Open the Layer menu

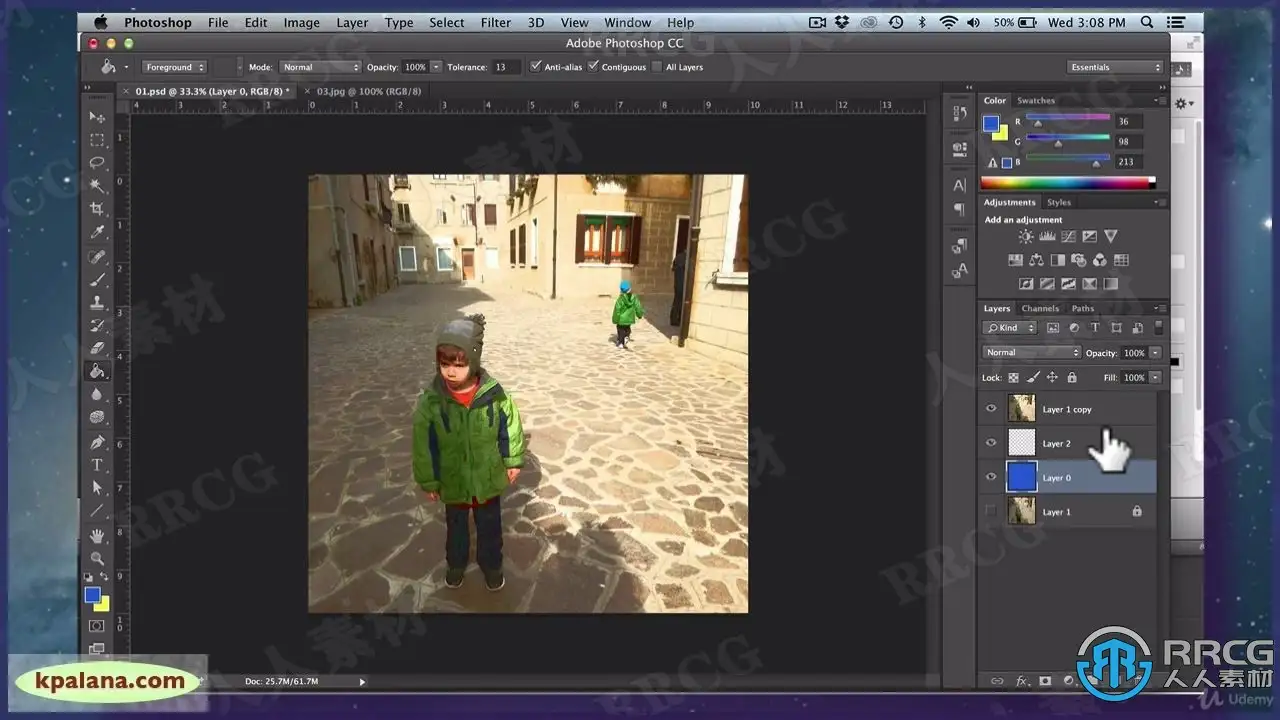point(351,22)
